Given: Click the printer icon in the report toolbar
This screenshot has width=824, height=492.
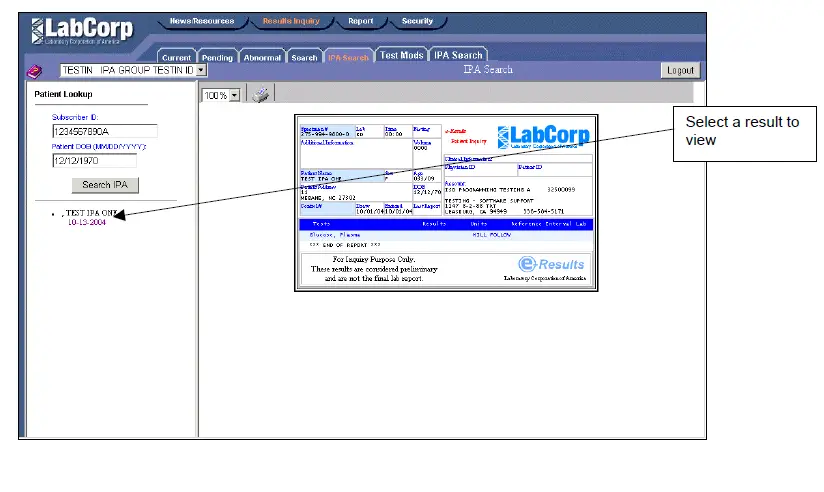Looking at the screenshot, I should pos(261,95).
